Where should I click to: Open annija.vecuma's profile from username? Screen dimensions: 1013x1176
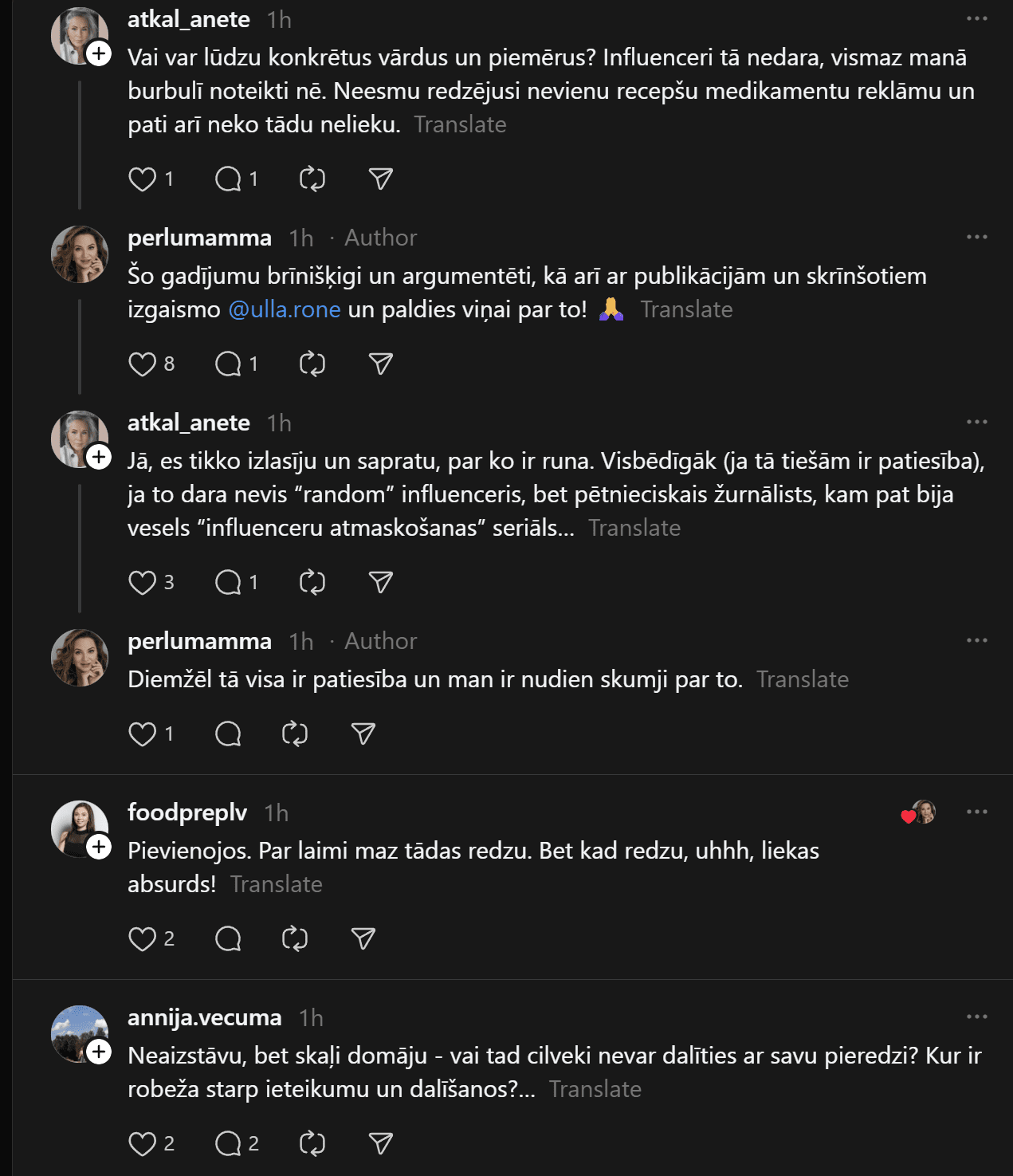(204, 1018)
